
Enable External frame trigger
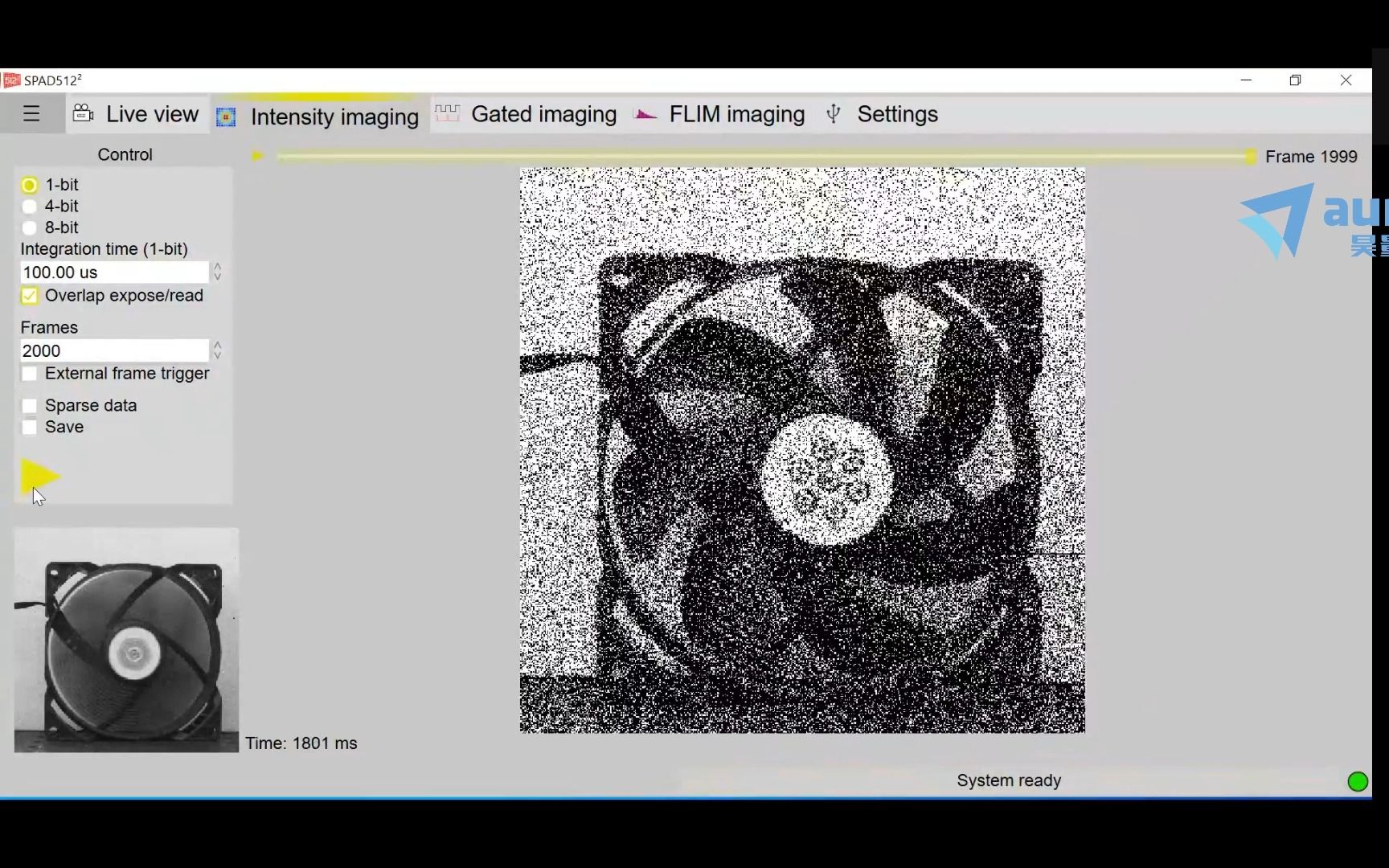[29, 373]
